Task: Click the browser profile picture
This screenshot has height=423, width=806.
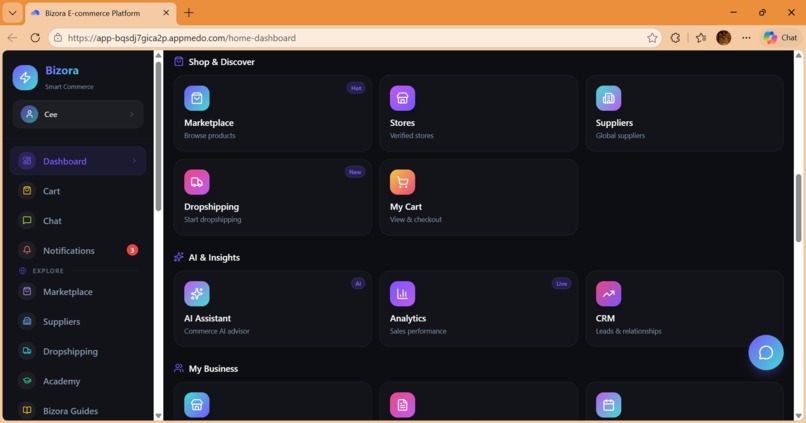Action: (724, 38)
